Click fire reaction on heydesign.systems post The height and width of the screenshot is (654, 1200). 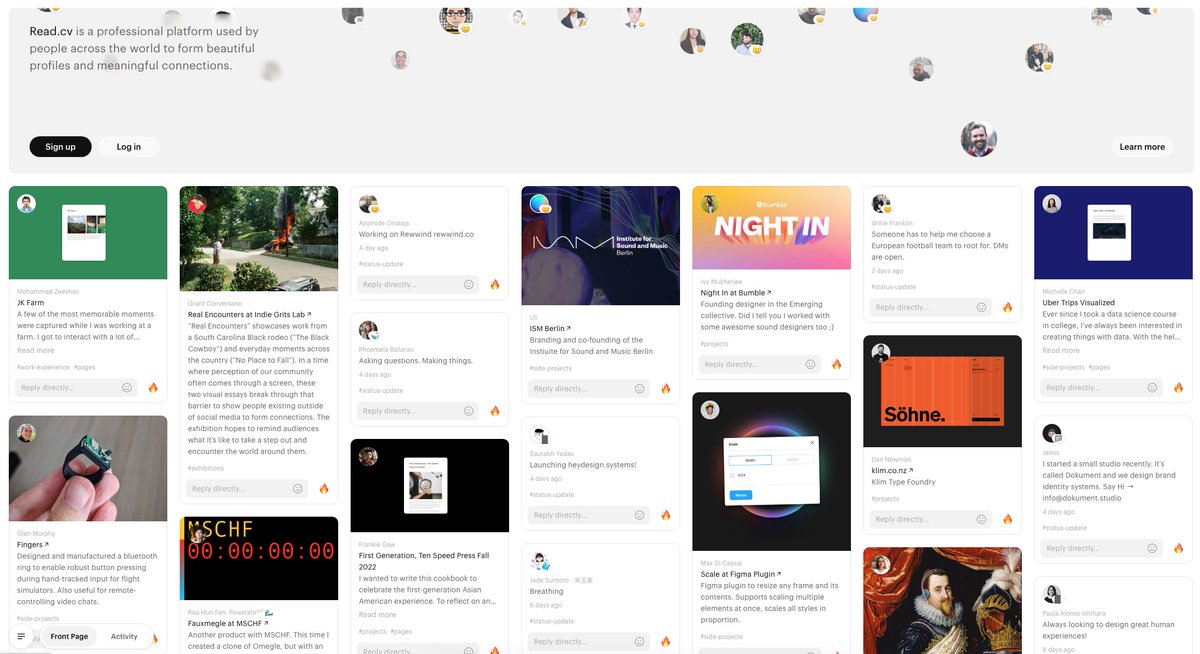pyautogui.click(x=666, y=515)
